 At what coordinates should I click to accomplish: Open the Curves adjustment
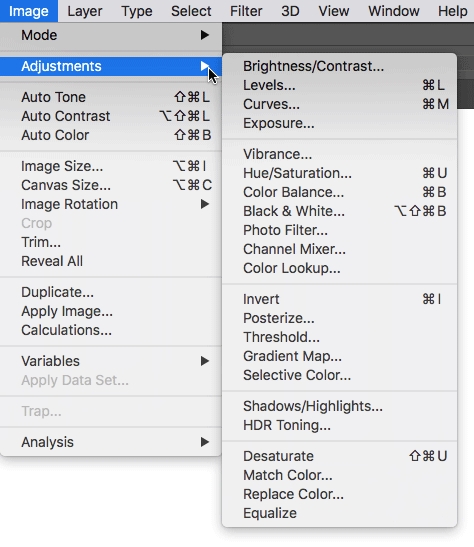339,104
